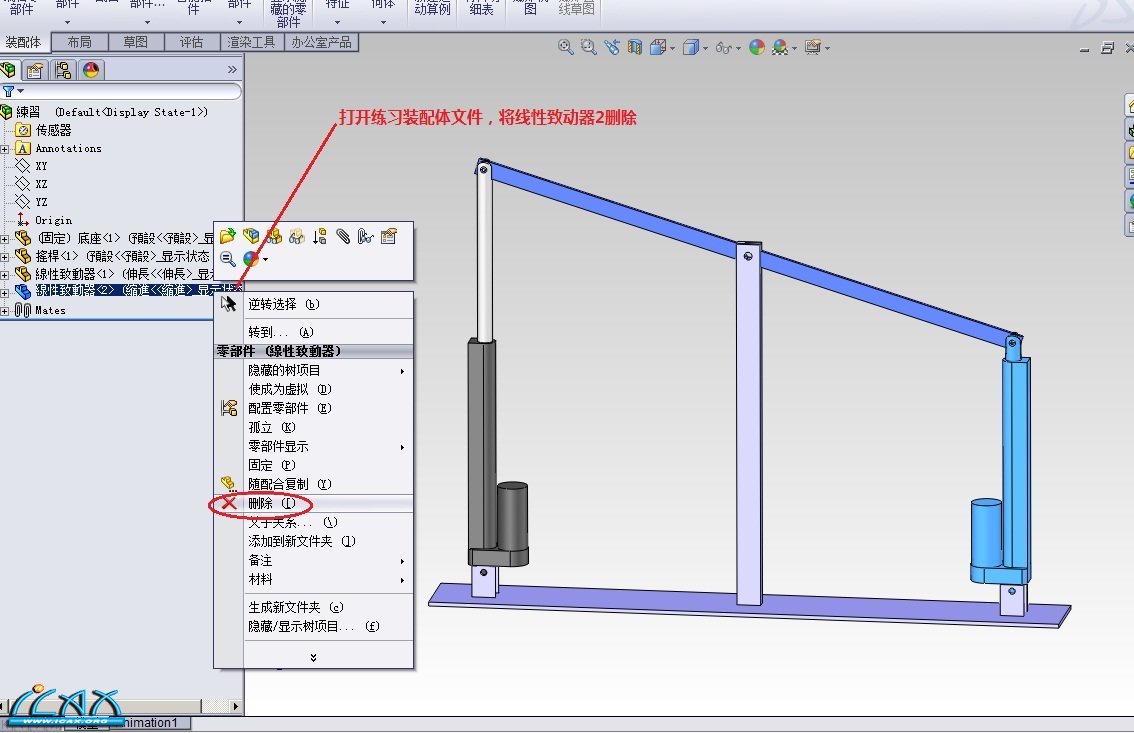Open the Display Style dropdown arrow
1134x733 pixels.
point(706,48)
